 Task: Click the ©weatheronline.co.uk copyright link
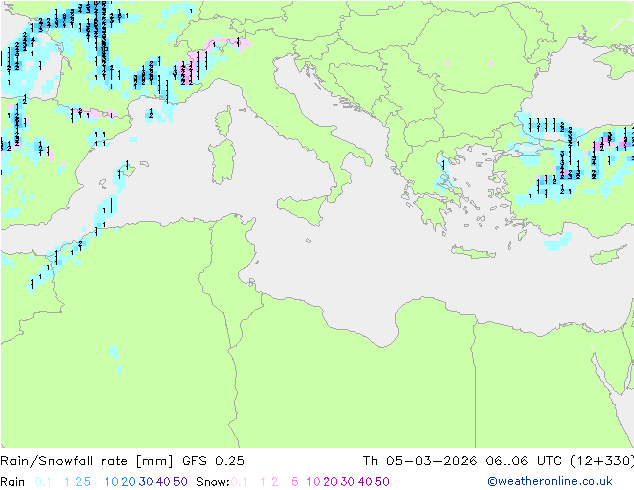pyautogui.click(x=549, y=481)
